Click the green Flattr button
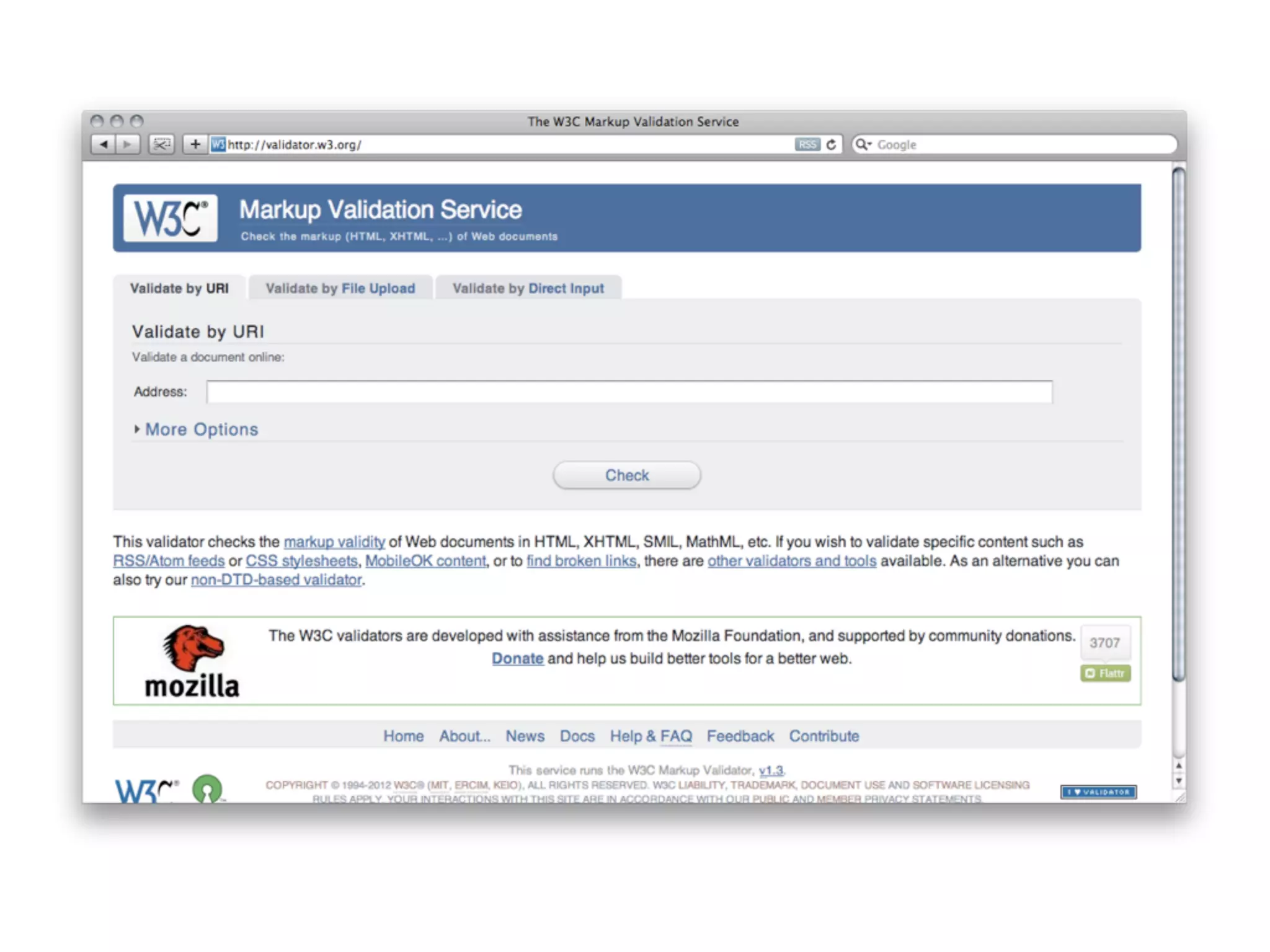The width and height of the screenshot is (1270, 952). coord(1105,673)
